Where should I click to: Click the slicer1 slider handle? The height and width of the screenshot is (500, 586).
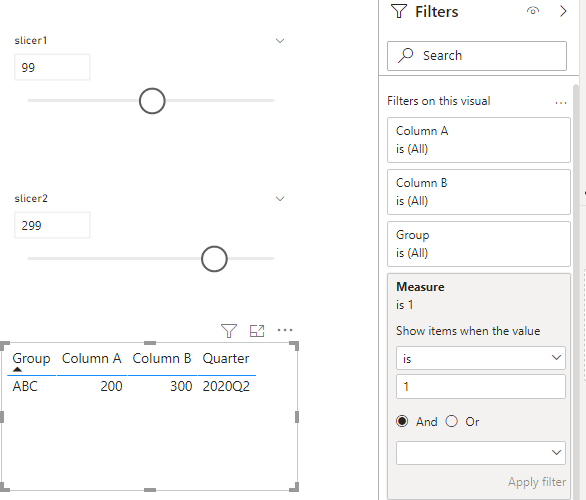[x=152, y=101]
